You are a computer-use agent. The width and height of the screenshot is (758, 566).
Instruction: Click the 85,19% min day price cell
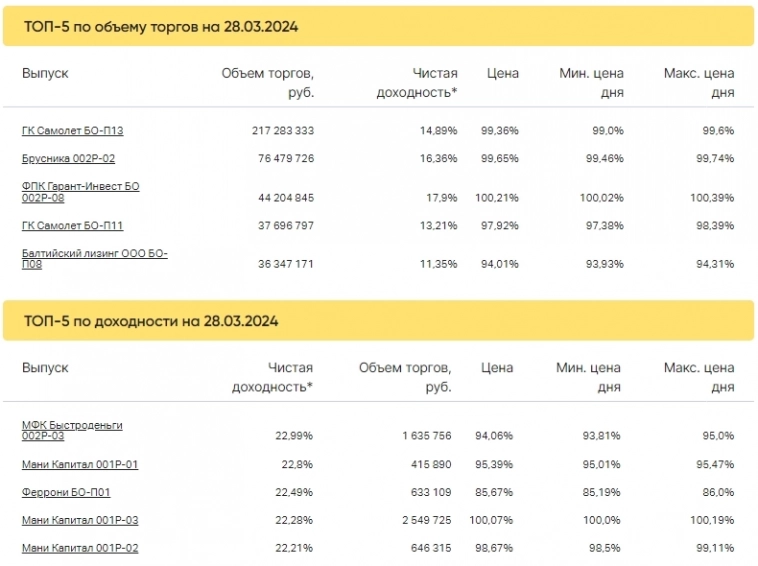pos(600,492)
